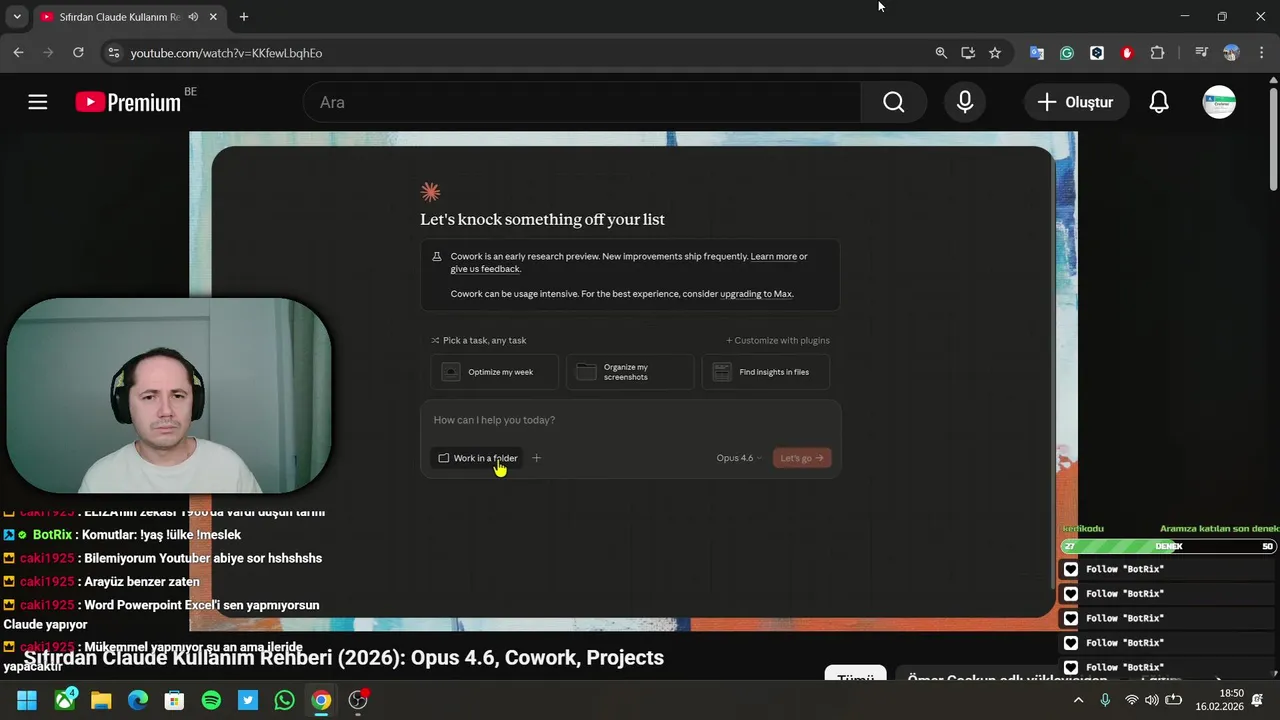The height and width of the screenshot is (720, 1280).
Task: Click the webcam overlay thumbnail
Action: coord(168,396)
